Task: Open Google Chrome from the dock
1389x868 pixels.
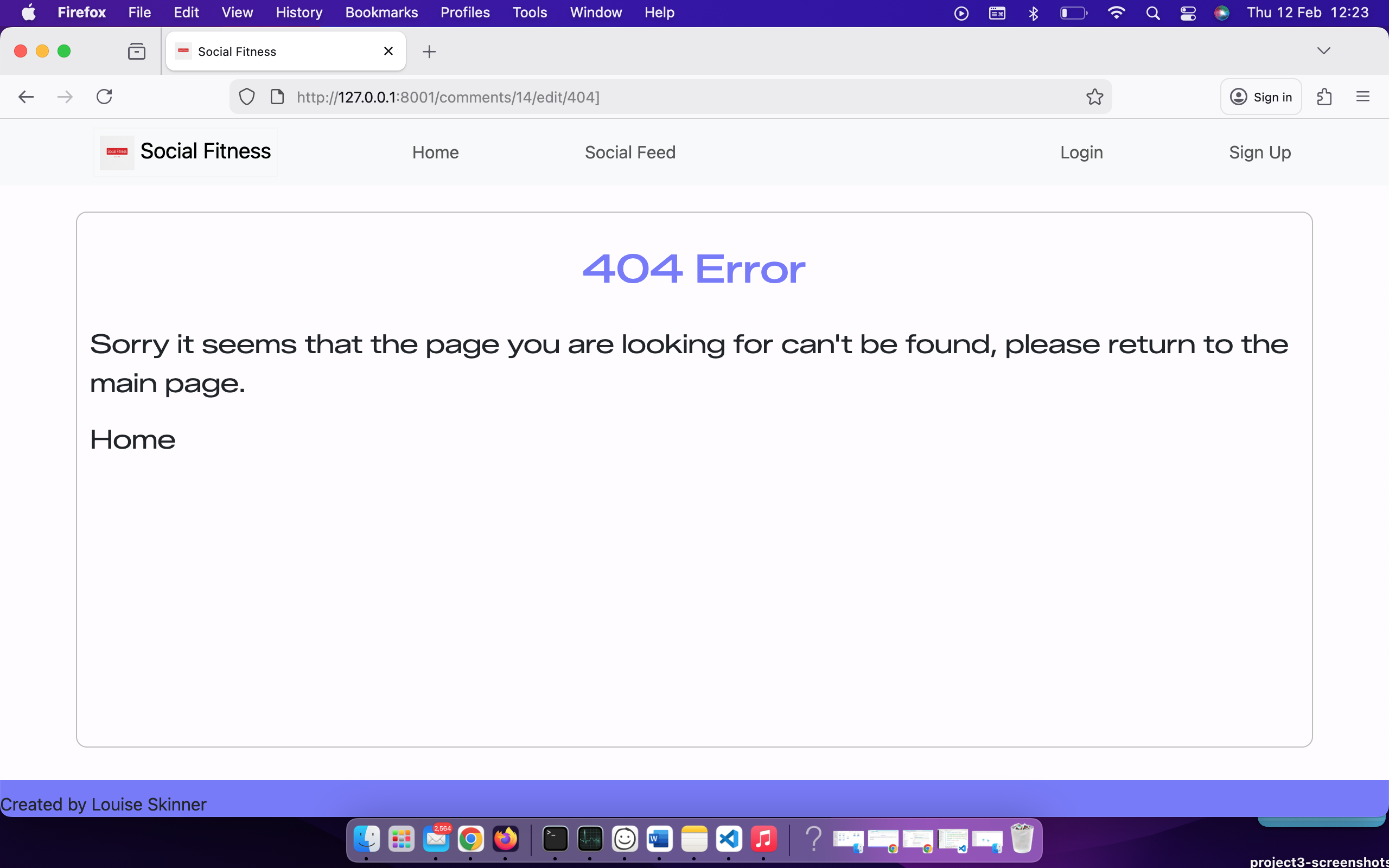Action: (x=470, y=839)
